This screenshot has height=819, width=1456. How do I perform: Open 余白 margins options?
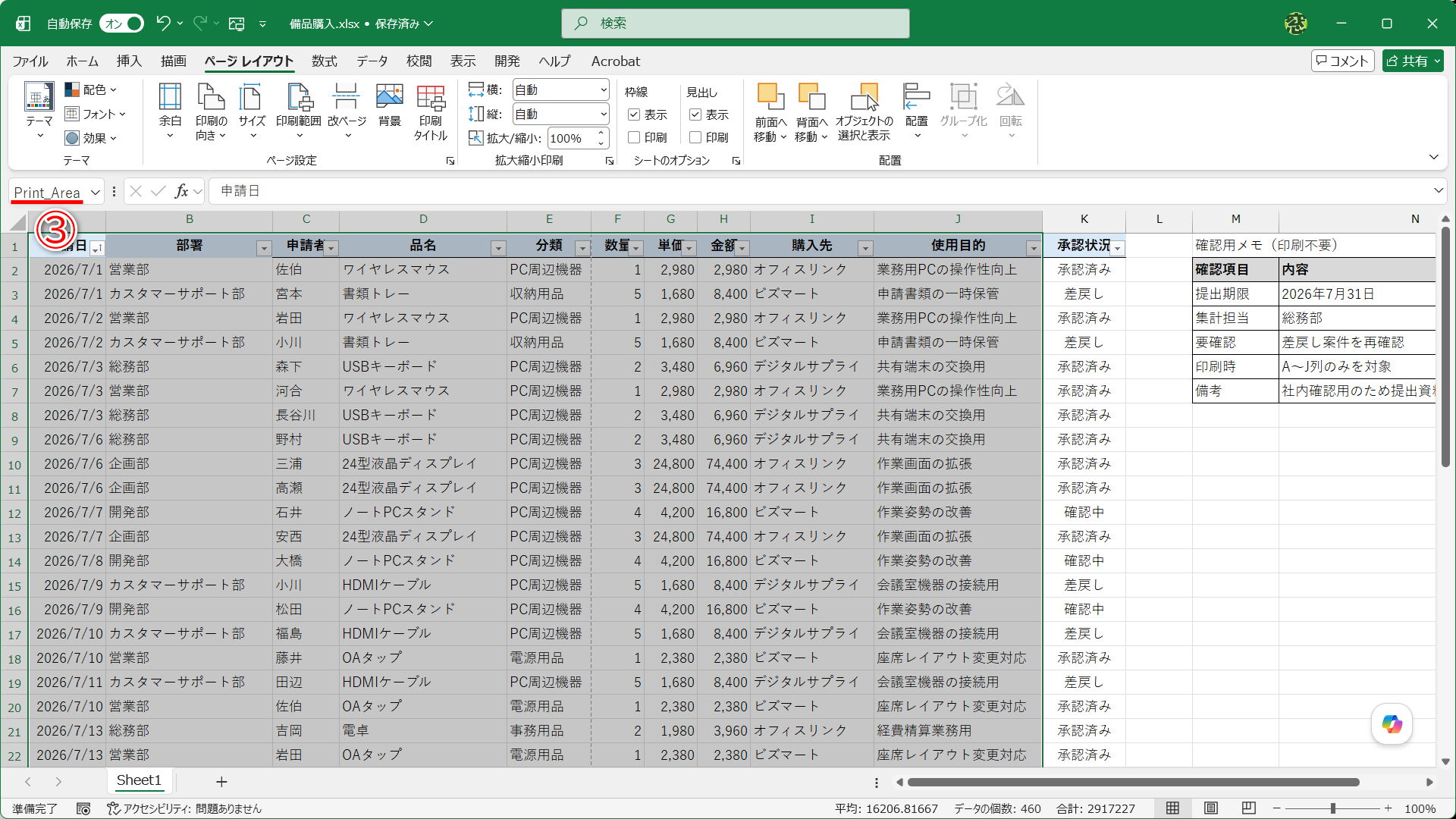[170, 111]
